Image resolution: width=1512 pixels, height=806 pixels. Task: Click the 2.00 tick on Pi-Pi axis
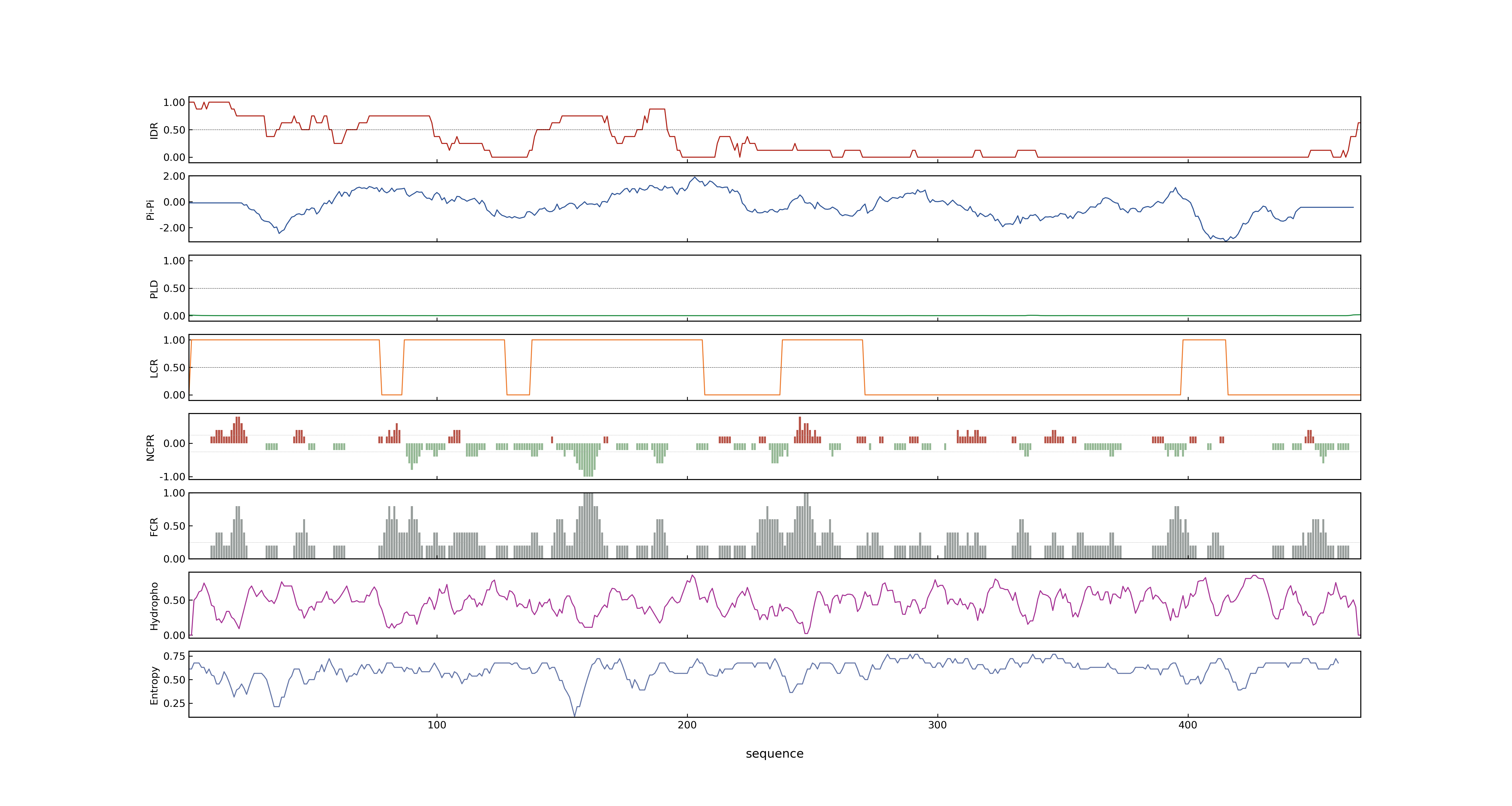point(174,176)
